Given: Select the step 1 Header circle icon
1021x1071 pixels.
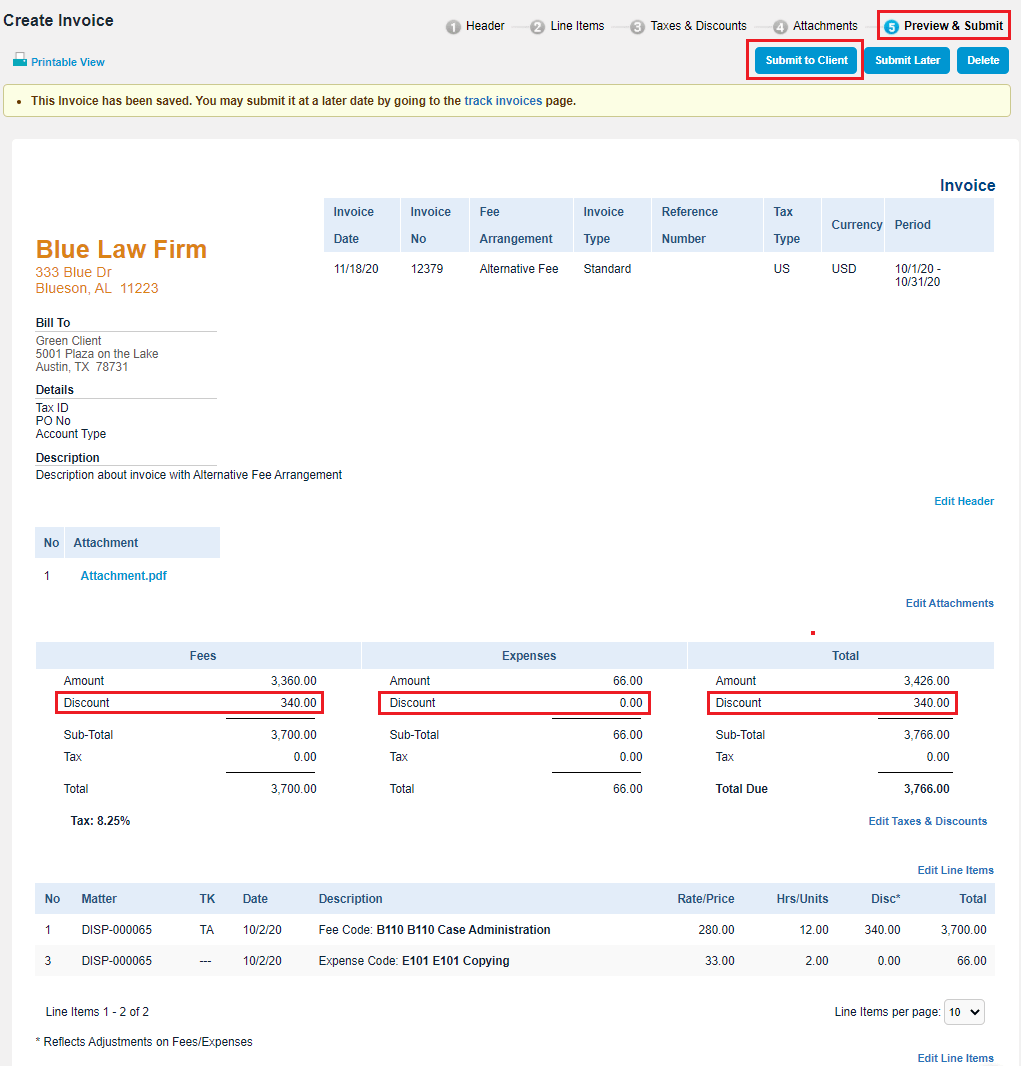Looking at the screenshot, I should point(454,26).
